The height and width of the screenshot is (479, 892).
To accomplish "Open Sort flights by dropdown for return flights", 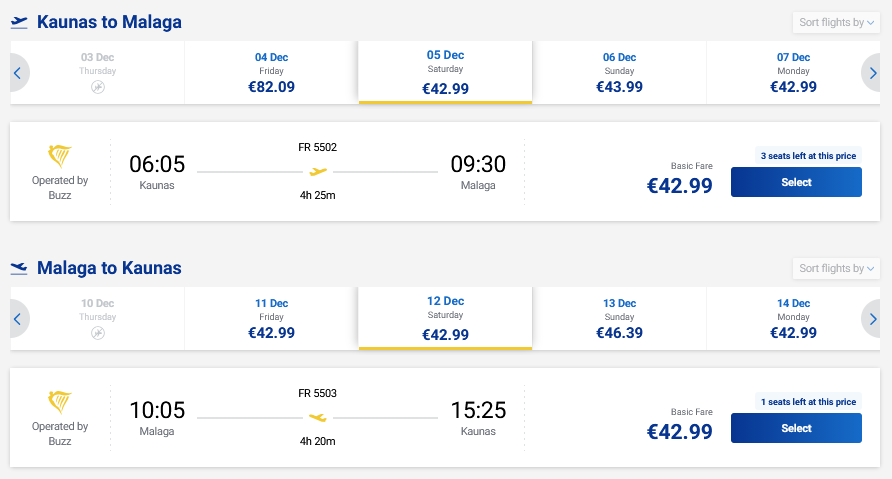I will 836,269.
